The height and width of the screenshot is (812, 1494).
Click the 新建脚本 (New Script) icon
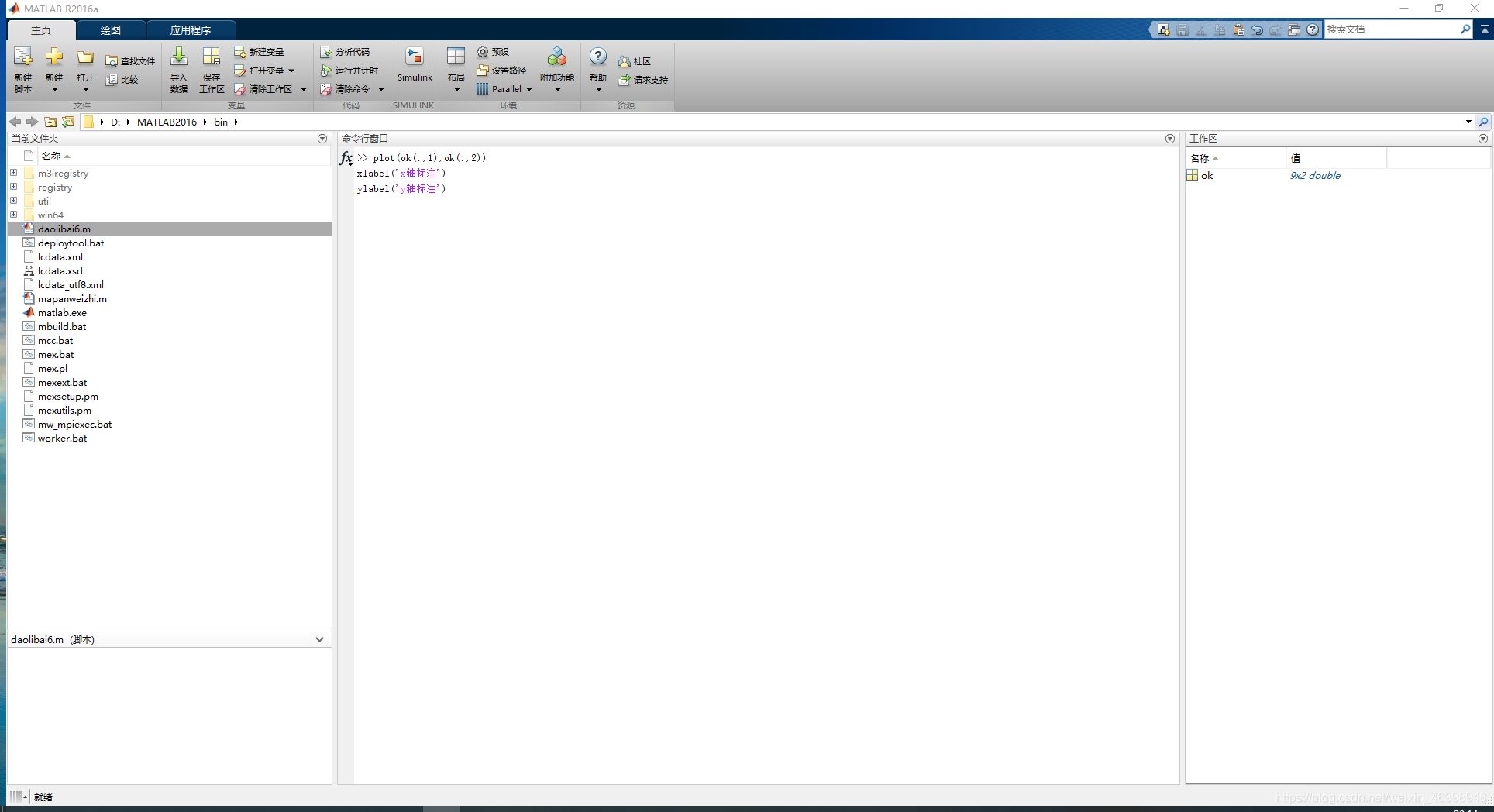pos(23,68)
